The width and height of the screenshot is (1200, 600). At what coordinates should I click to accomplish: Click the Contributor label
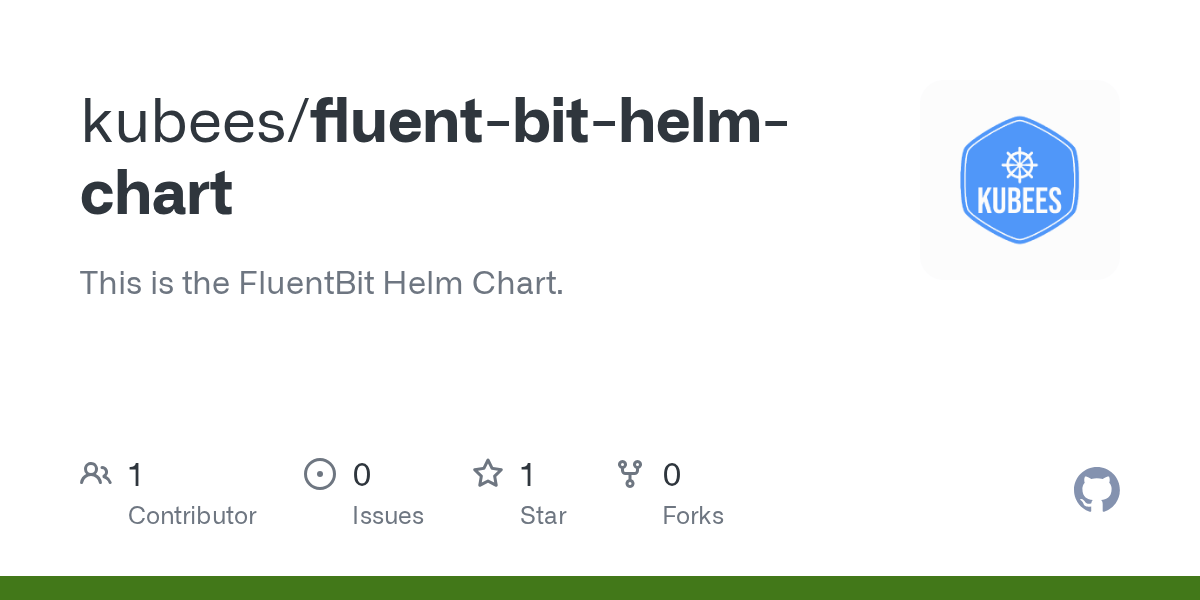(x=192, y=516)
